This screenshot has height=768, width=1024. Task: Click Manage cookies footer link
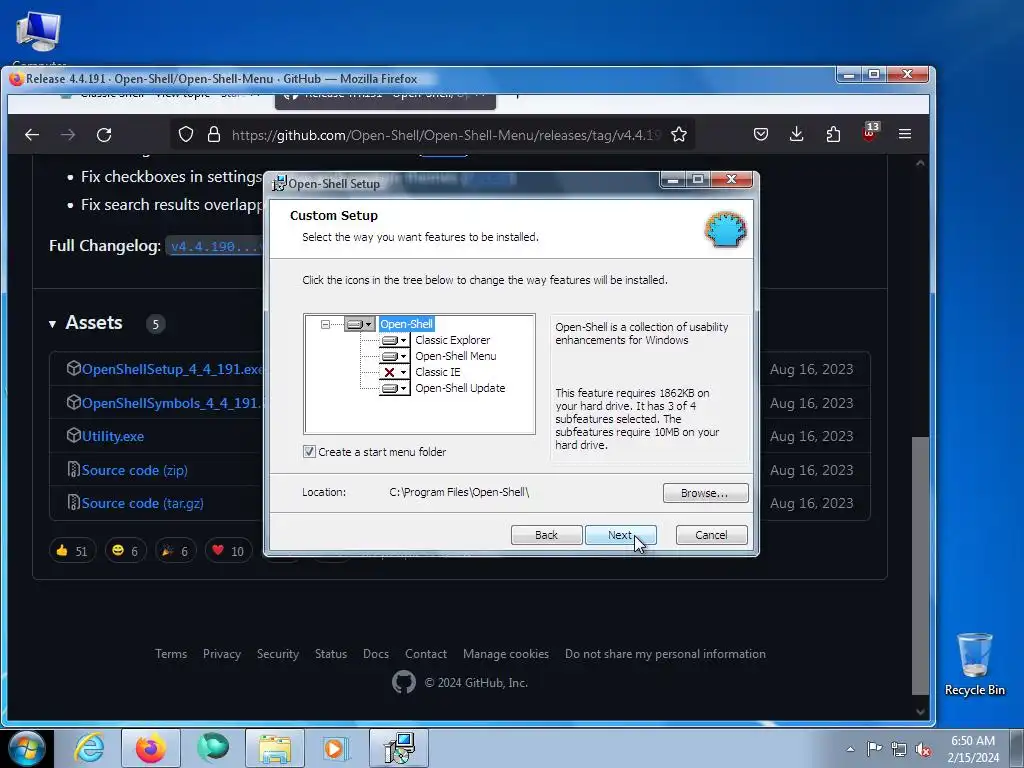pos(505,654)
